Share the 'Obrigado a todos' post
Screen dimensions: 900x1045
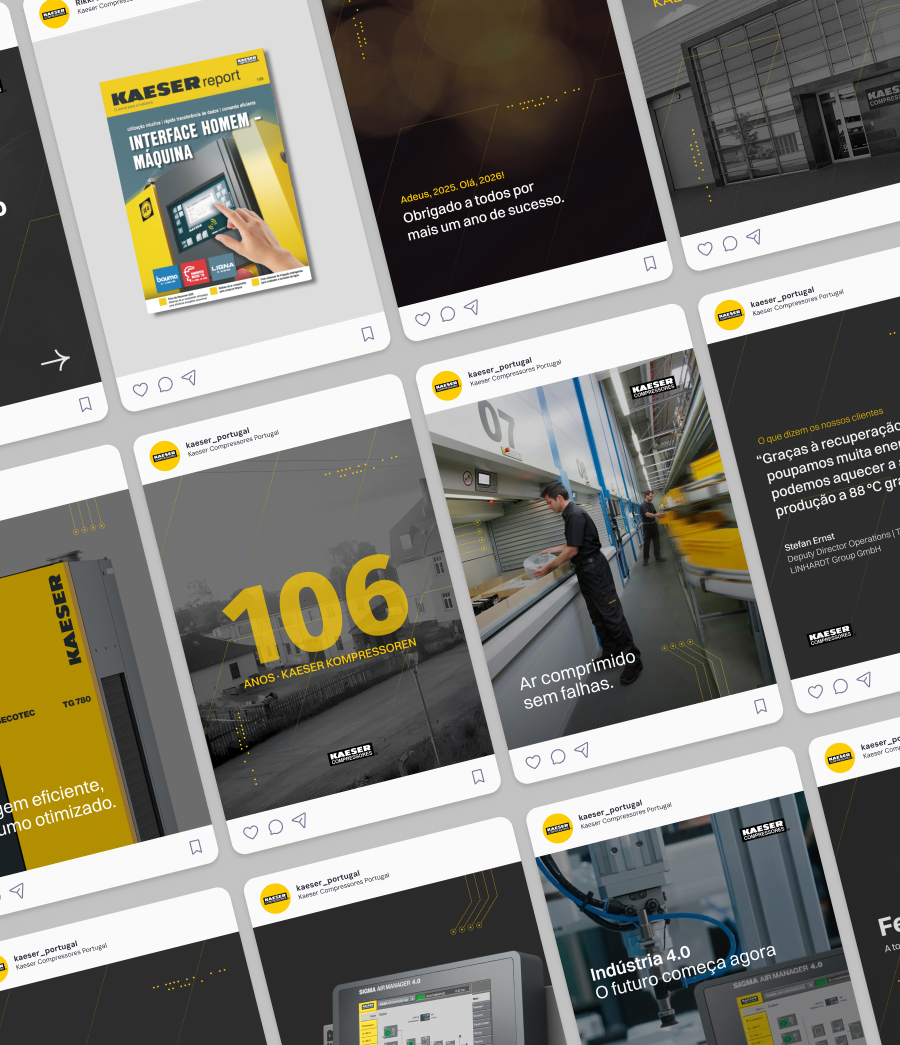tap(472, 307)
